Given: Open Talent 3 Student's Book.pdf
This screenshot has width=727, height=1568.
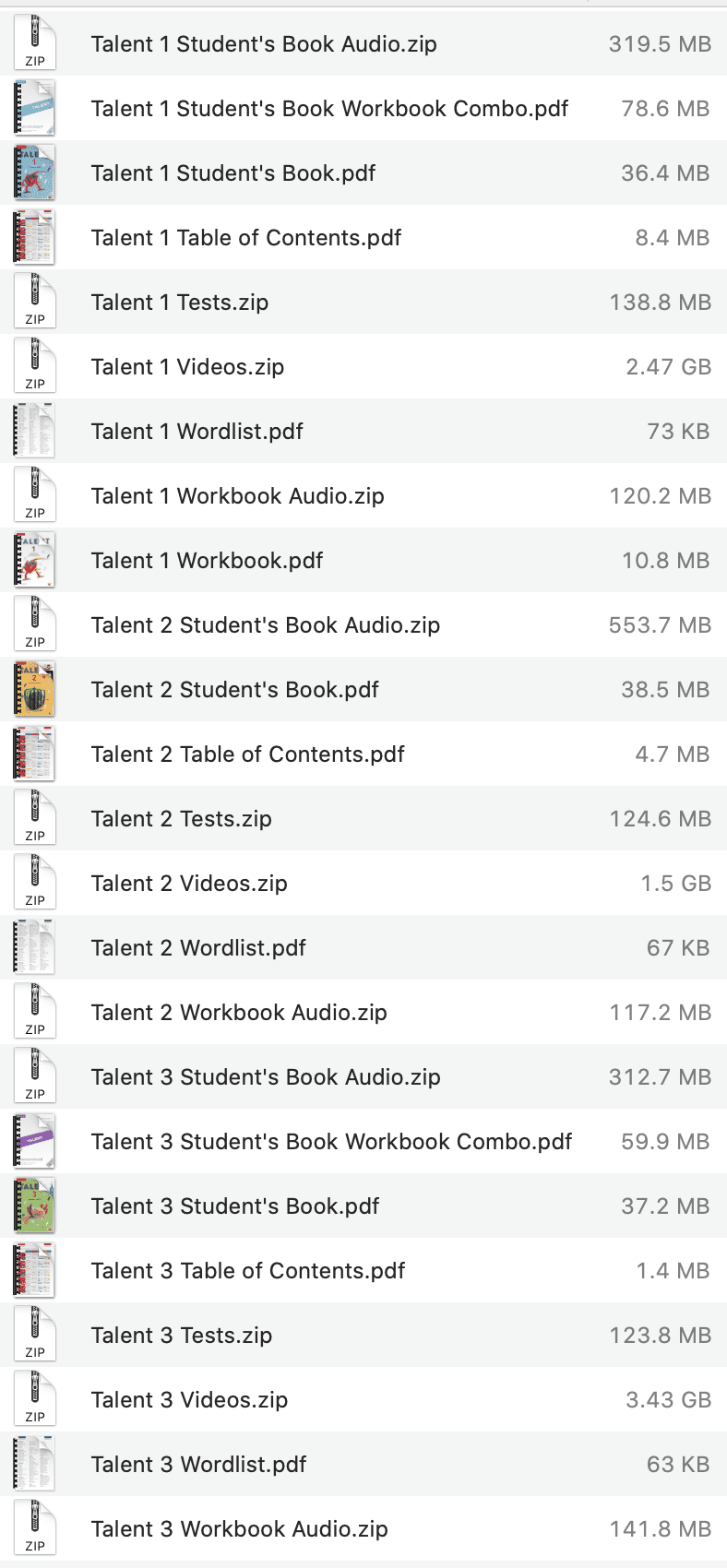Looking at the screenshot, I should (x=234, y=1206).
